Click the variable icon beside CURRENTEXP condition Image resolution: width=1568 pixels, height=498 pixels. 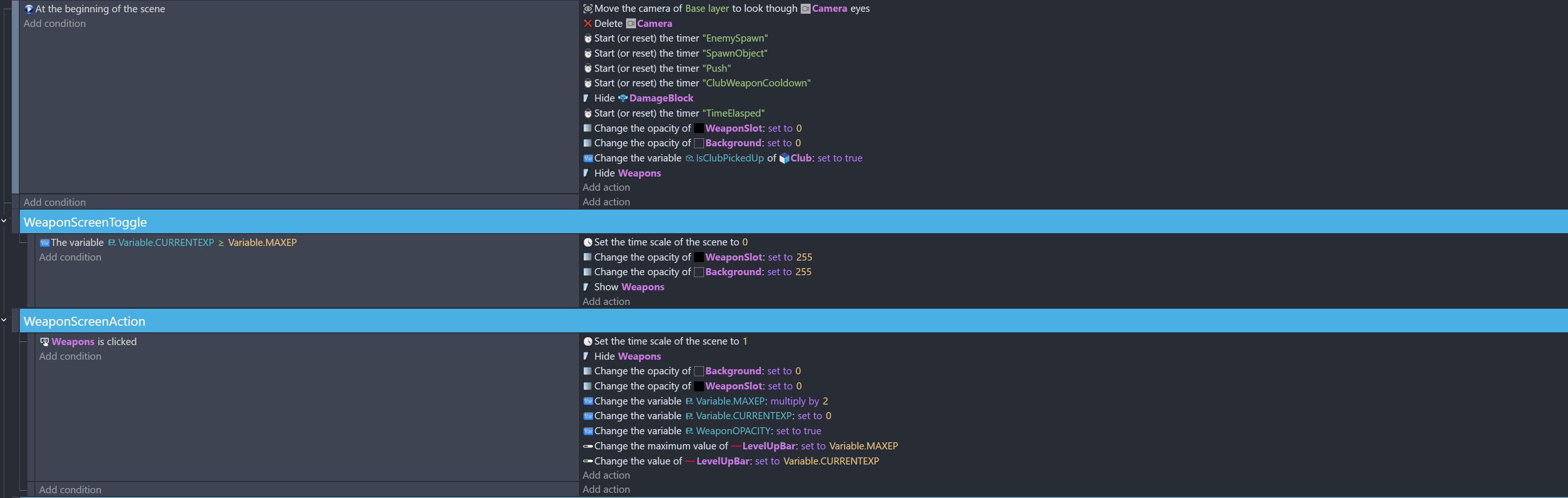click(x=44, y=243)
